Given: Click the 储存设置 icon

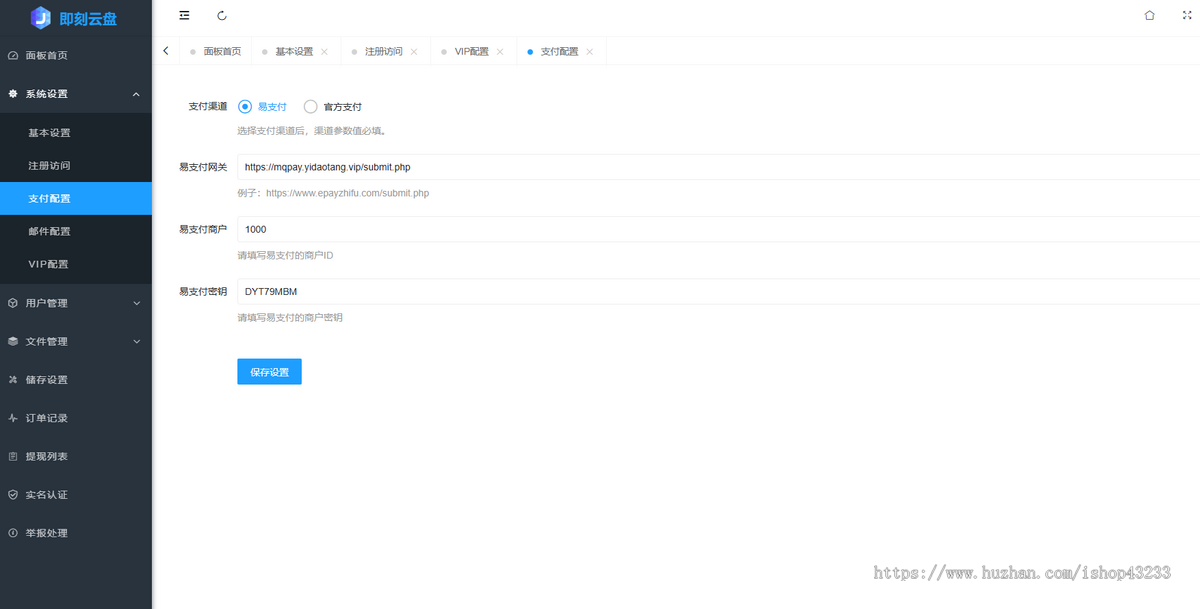Looking at the screenshot, I should point(13,380).
